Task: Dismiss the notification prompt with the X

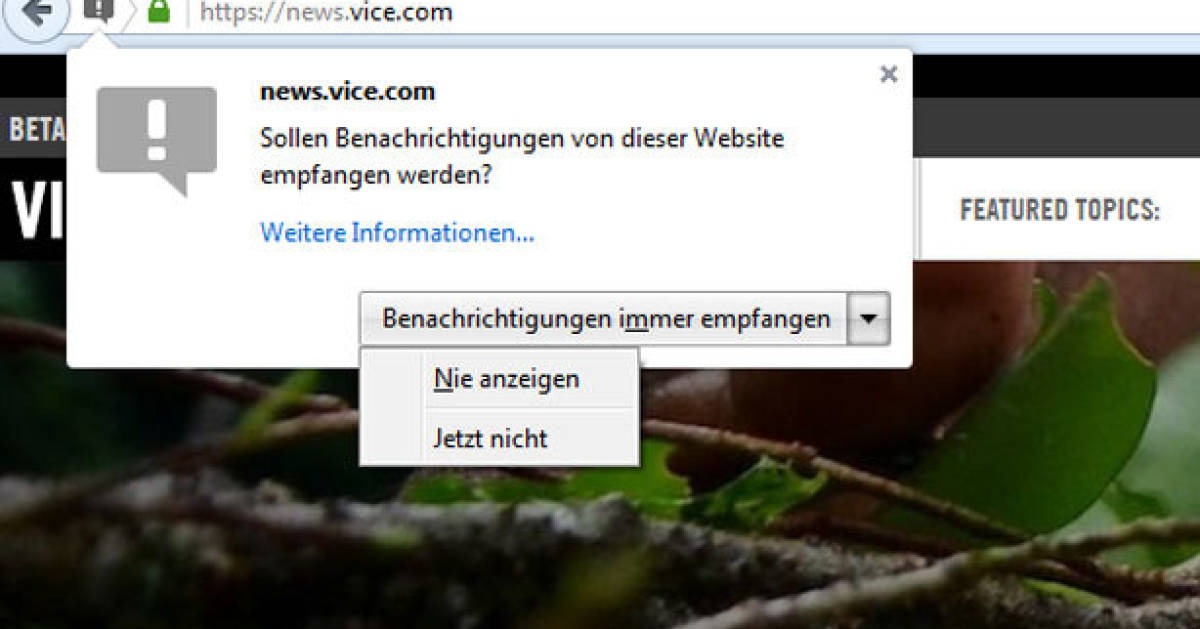Action: click(x=888, y=74)
